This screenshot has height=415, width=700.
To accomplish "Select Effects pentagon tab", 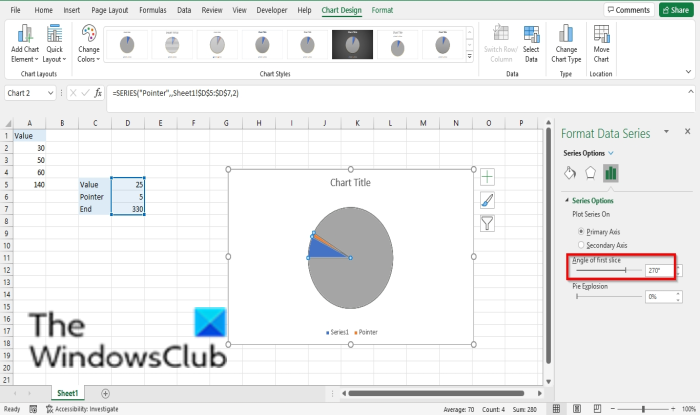I will 590,173.
